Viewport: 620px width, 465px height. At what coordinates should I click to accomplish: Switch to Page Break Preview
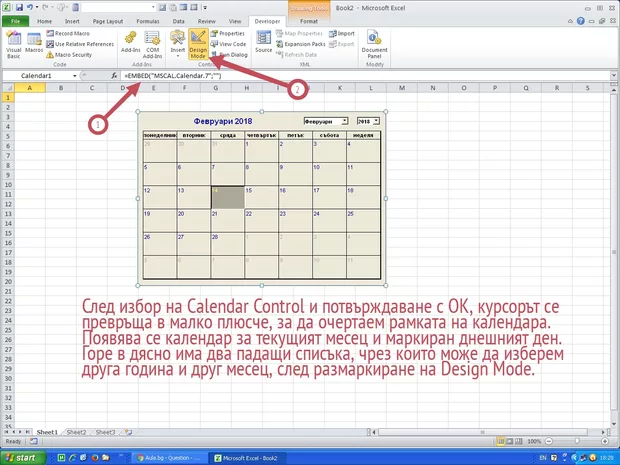[519, 441]
